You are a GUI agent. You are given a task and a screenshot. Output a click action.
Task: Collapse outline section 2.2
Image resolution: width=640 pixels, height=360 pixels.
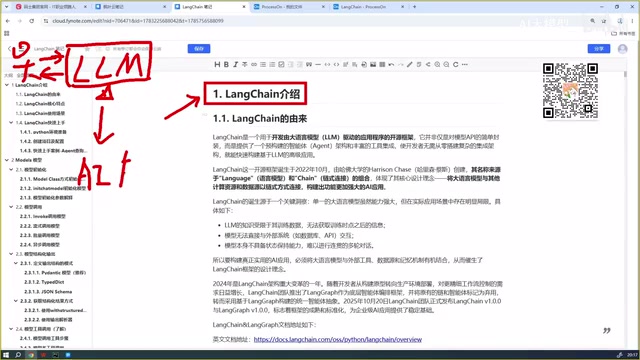coord(11,207)
